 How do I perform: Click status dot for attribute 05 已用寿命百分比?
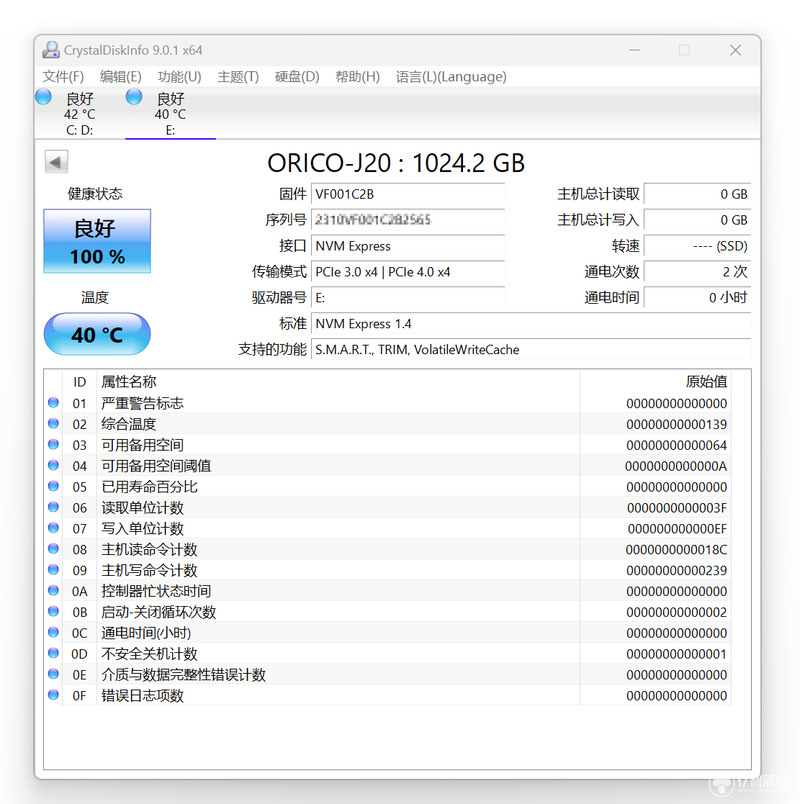(x=53, y=486)
